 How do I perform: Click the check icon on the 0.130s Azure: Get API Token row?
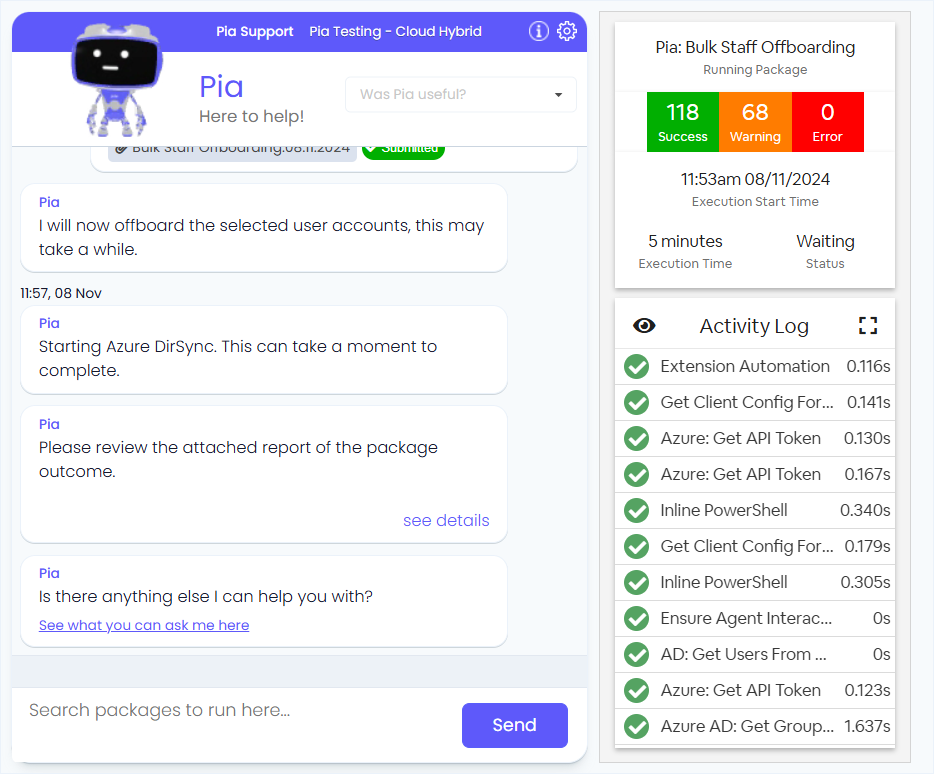point(637,439)
